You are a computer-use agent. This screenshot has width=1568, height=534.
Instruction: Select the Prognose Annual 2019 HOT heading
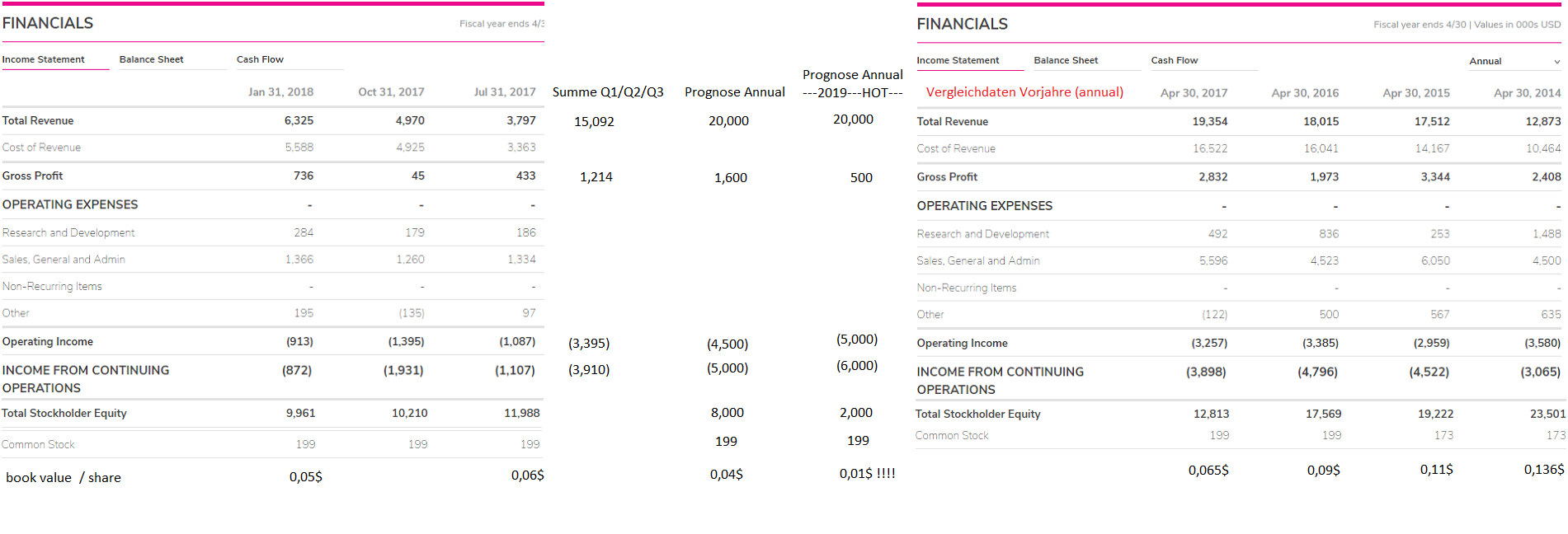click(853, 83)
